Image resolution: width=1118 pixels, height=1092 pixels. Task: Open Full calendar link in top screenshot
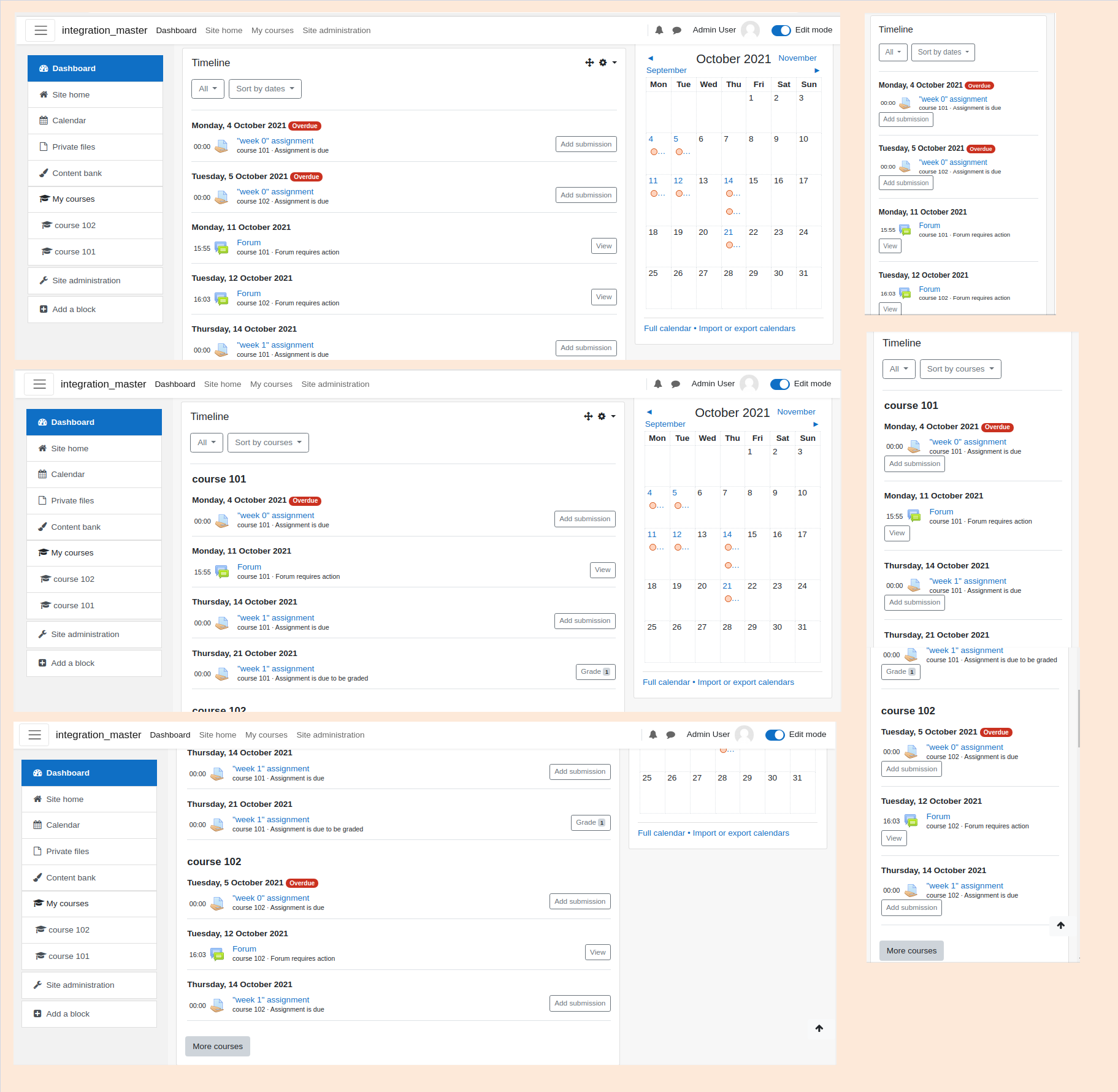pos(667,329)
